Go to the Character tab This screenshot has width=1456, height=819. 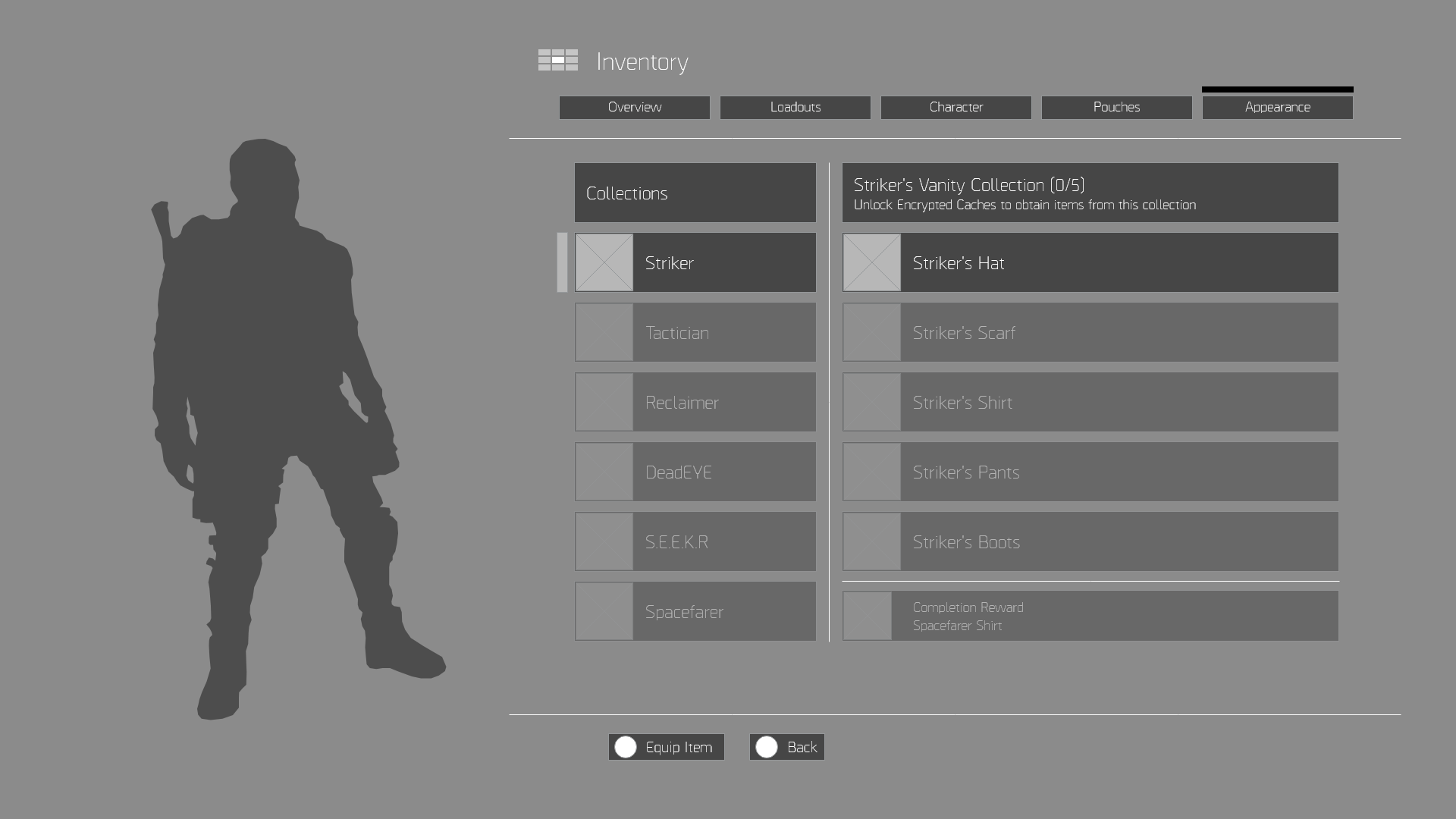pyautogui.click(x=956, y=108)
